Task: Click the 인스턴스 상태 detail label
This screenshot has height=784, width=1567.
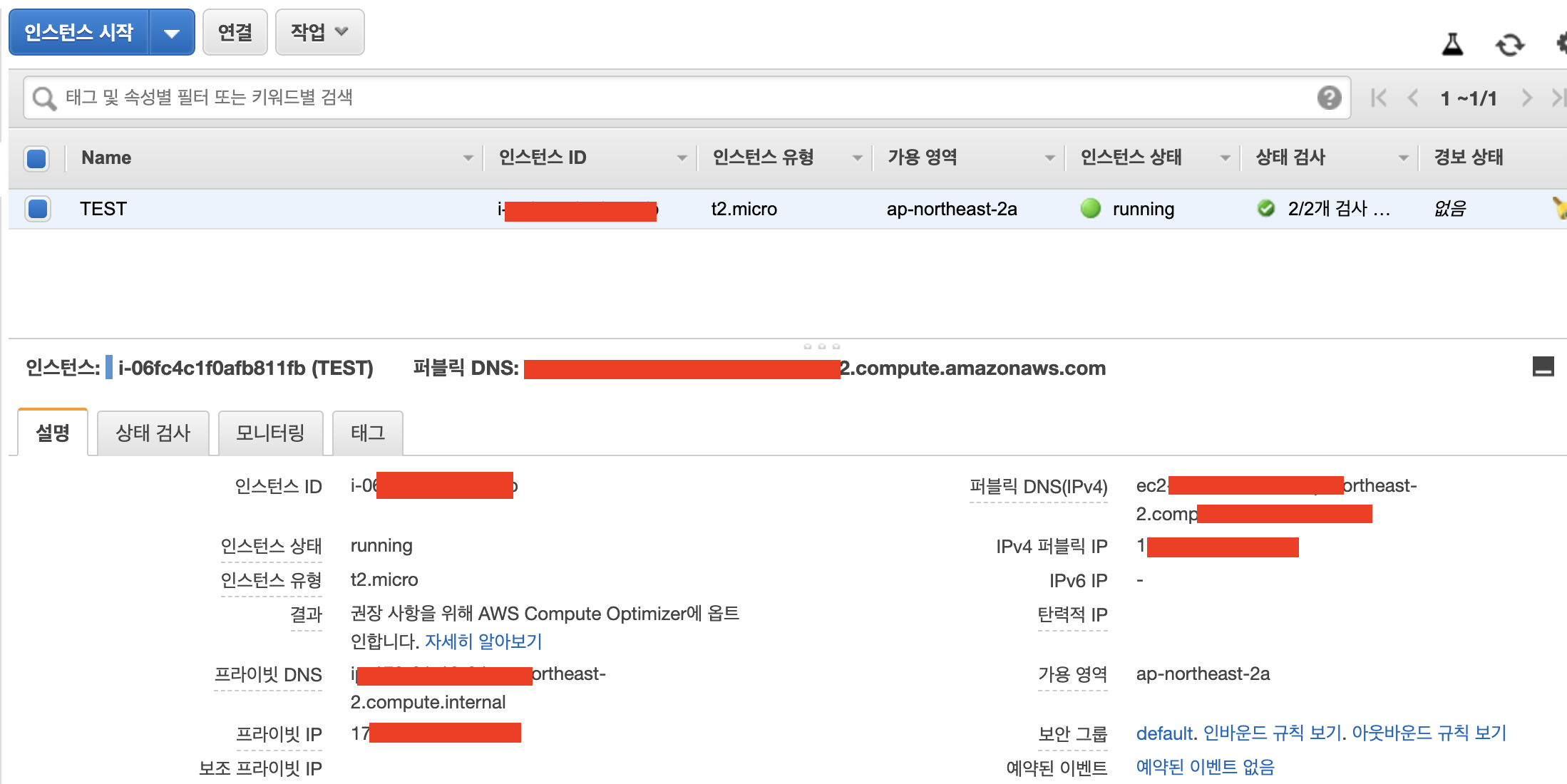Action: coord(272,546)
